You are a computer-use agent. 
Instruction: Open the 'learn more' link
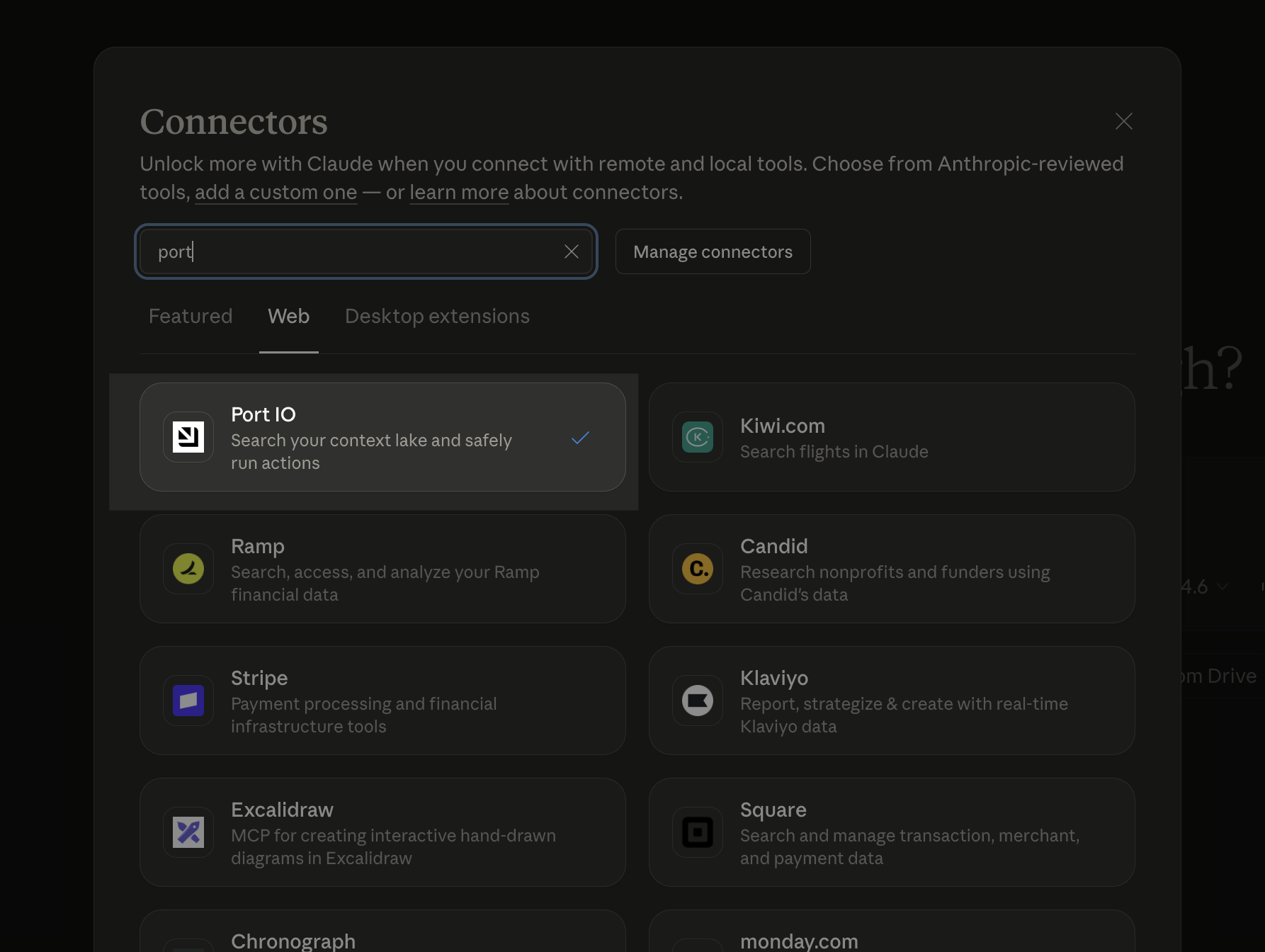459,192
